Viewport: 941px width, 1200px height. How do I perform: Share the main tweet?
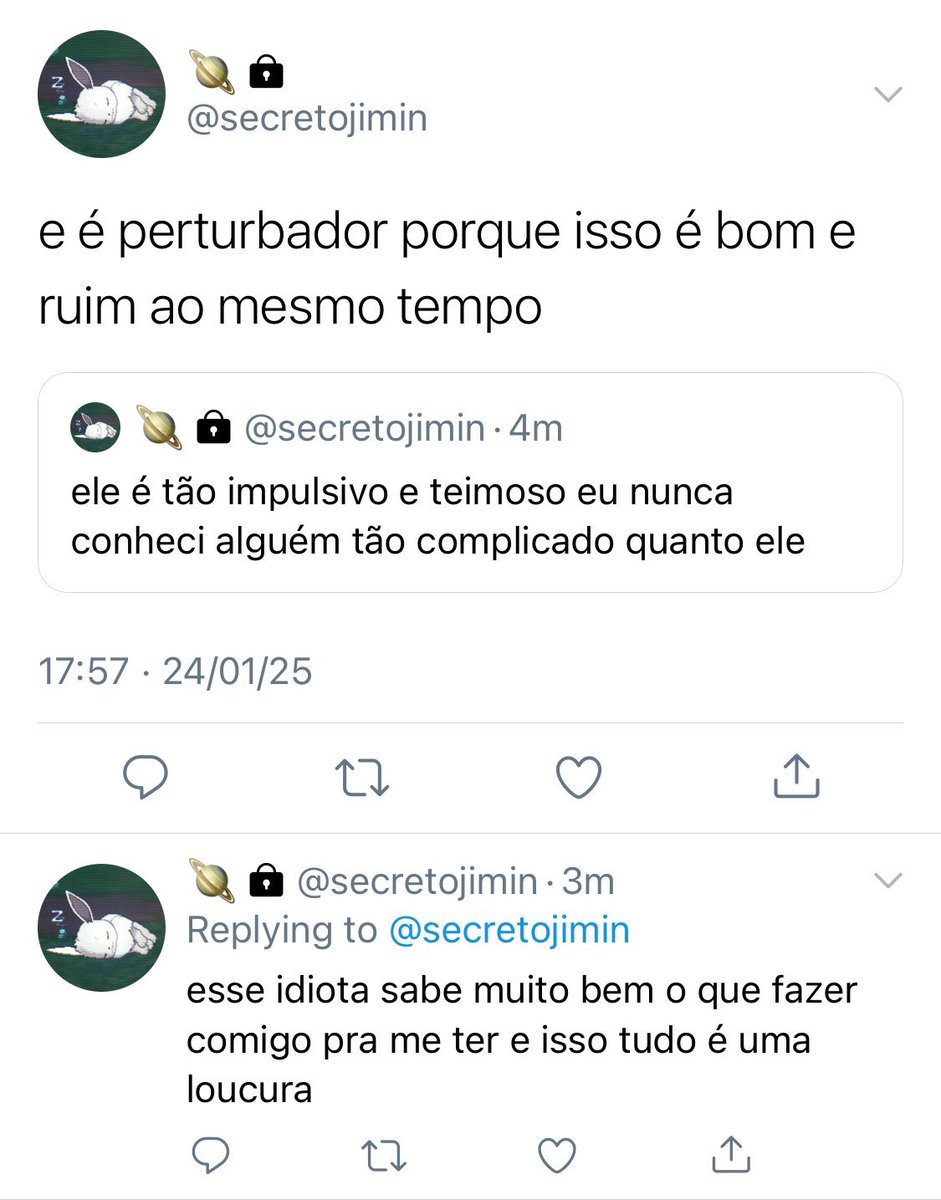pos(797,776)
